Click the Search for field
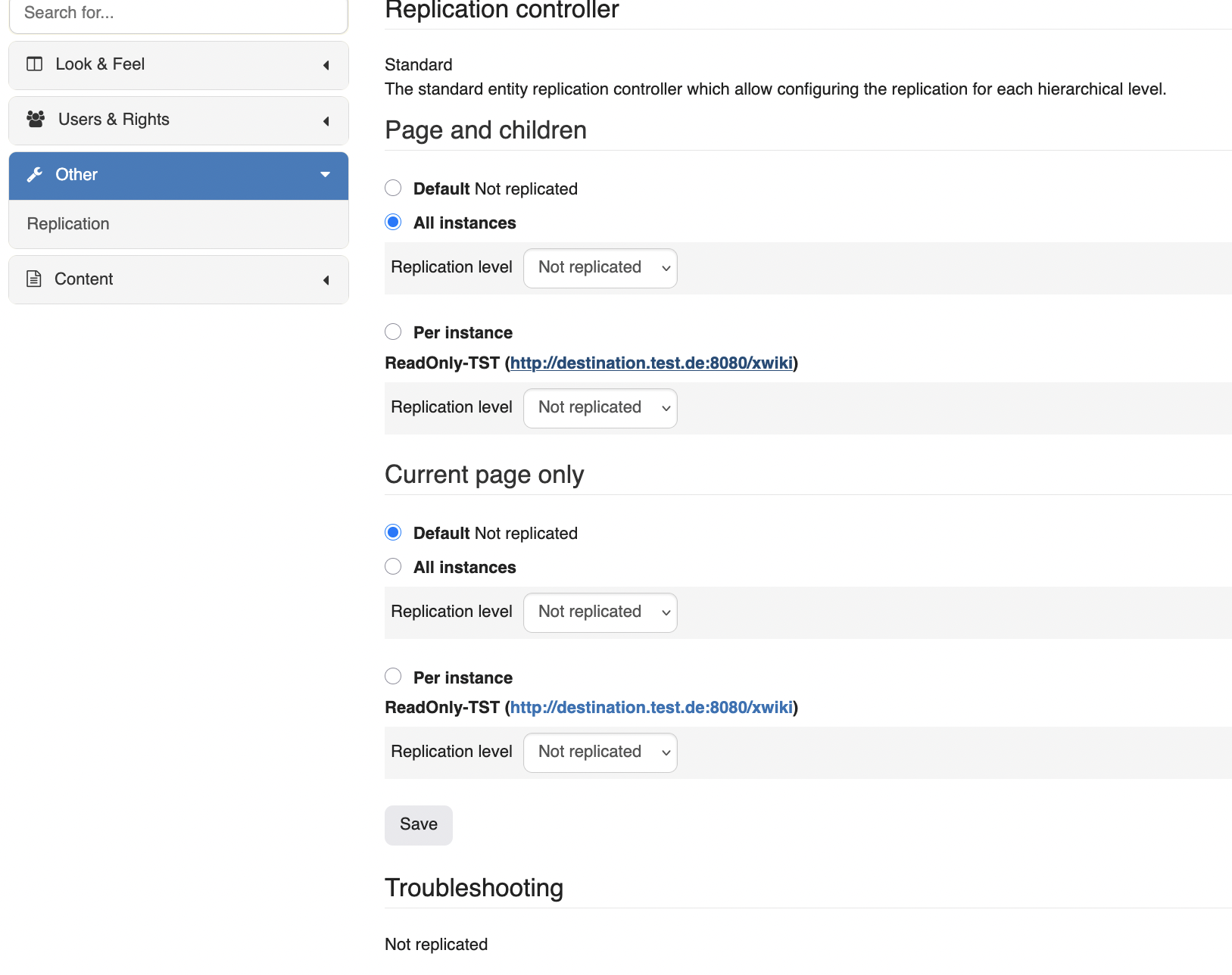This screenshot has width=1232, height=975. pos(177,12)
